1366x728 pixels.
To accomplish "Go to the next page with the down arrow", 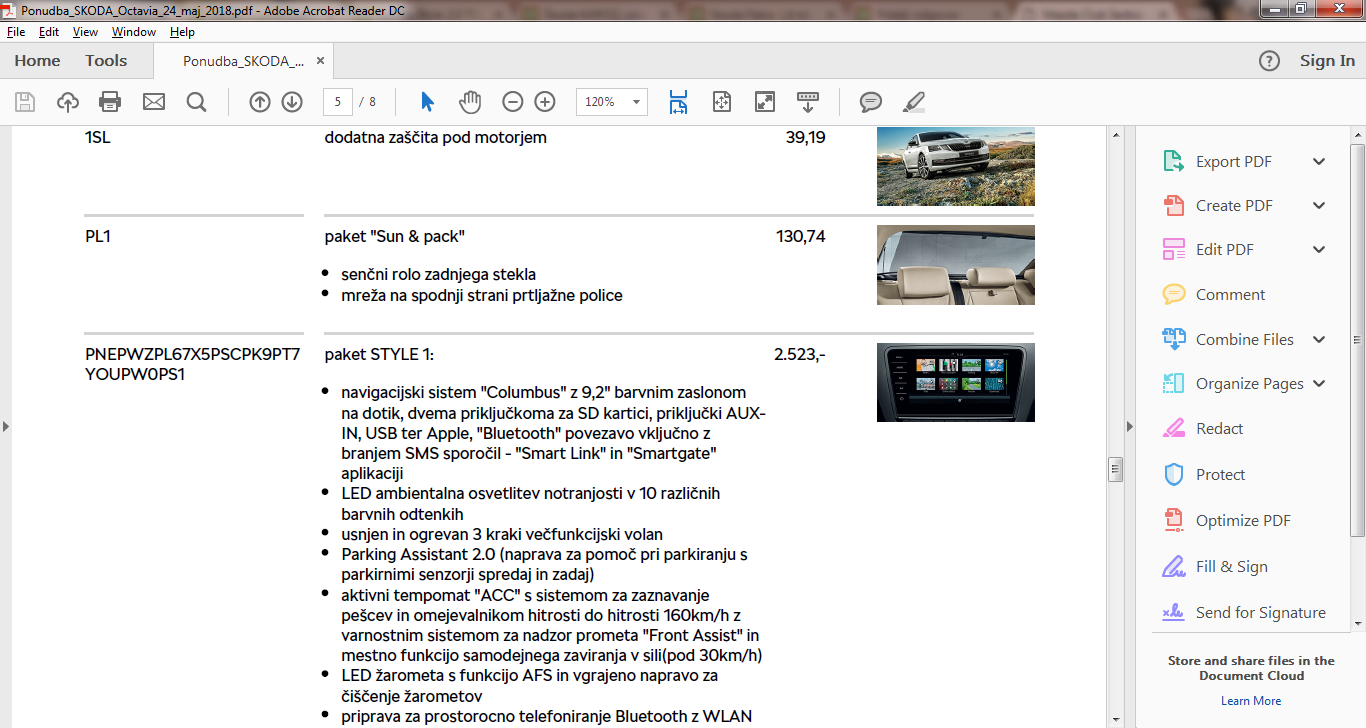I will (292, 102).
